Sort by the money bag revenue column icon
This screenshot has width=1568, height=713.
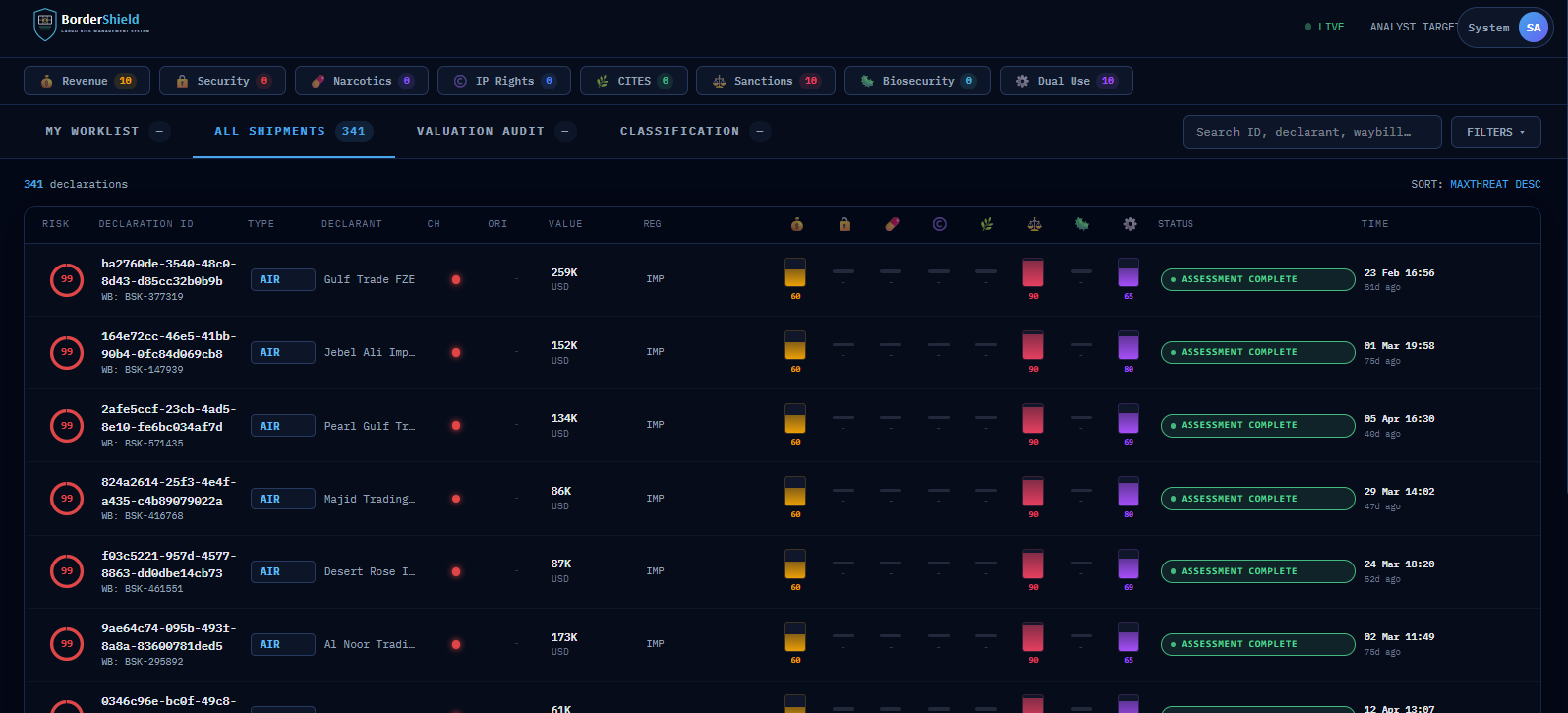tap(796, 224)
